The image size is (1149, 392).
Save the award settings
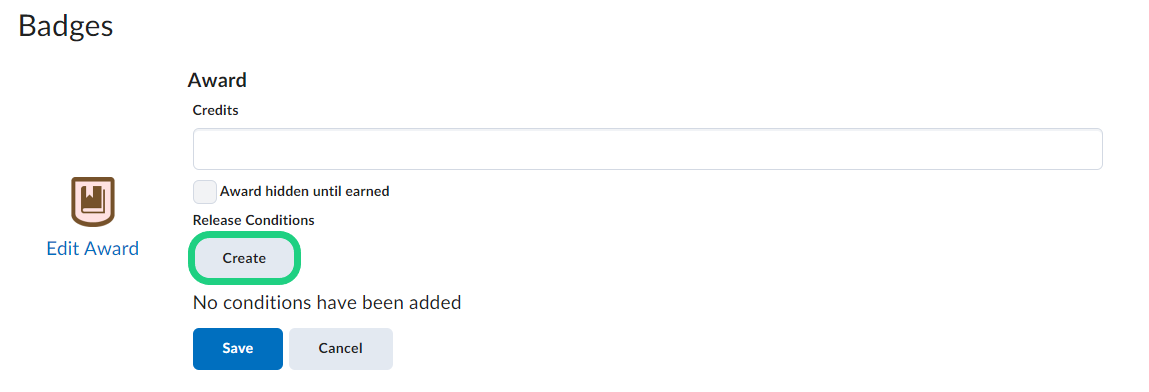tap(237, 348)
